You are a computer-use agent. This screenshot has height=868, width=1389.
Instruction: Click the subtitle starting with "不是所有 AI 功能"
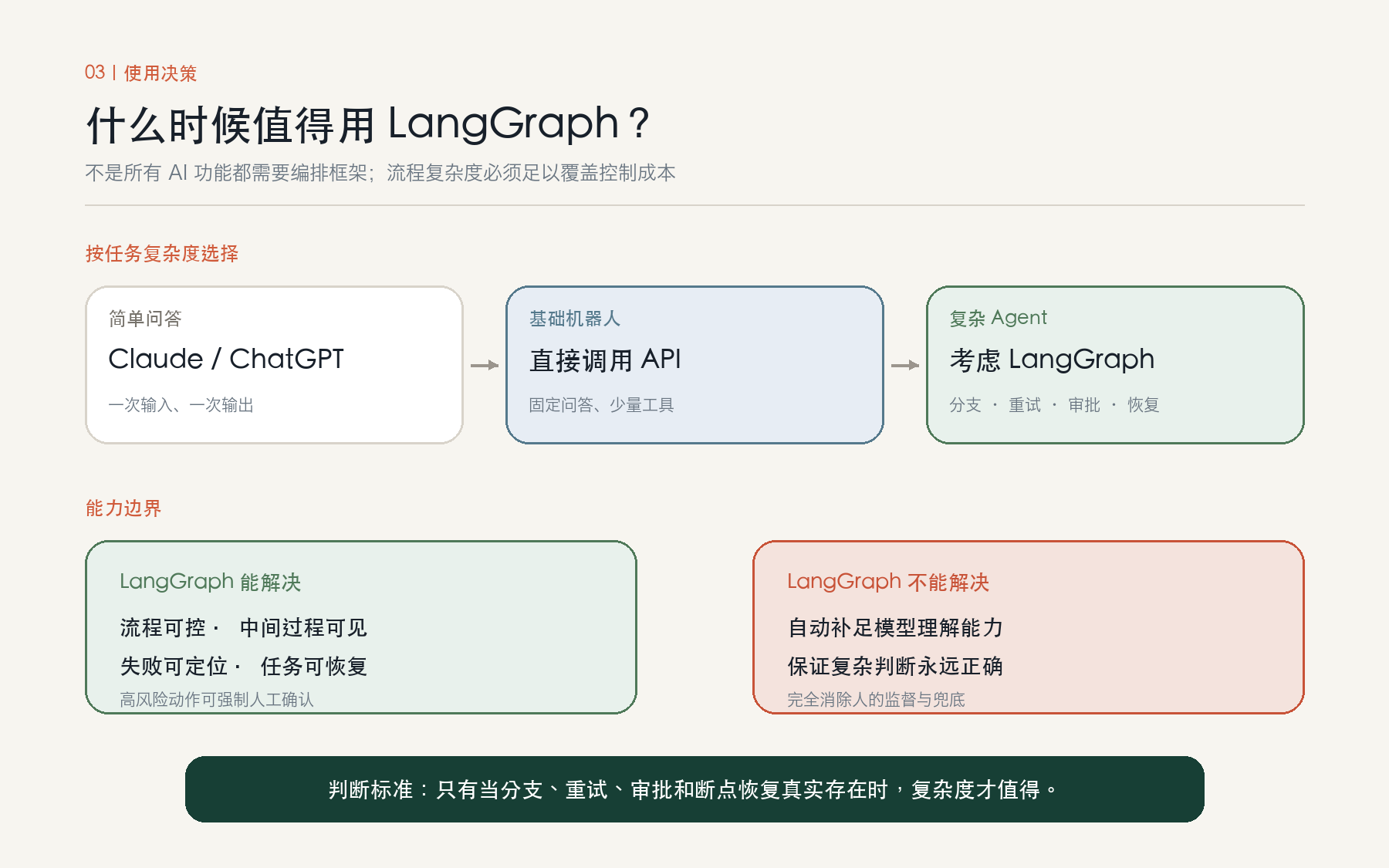point(380,173)
